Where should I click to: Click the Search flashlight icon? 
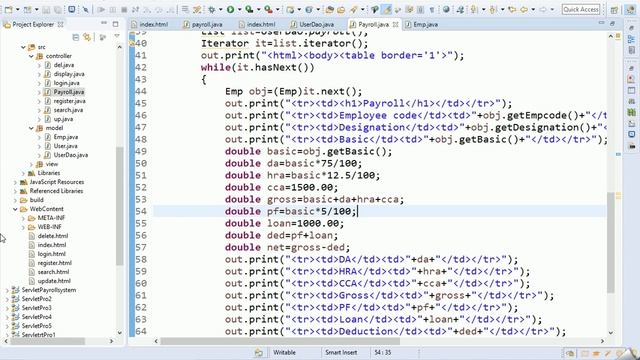(353, 9)
